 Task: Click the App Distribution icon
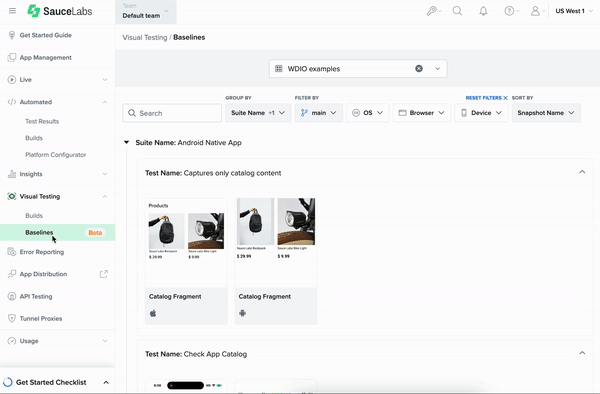pos(12,274)
